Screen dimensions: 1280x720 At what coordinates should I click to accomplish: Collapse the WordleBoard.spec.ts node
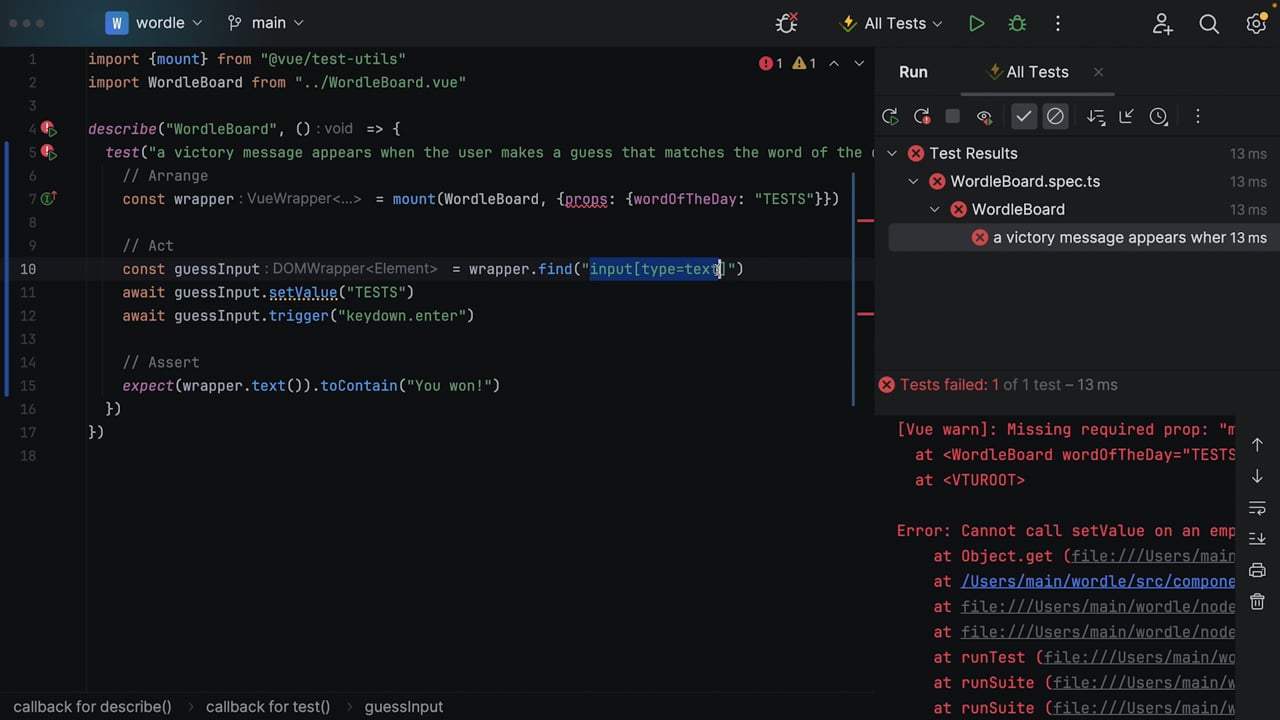[x=913, y=181]
